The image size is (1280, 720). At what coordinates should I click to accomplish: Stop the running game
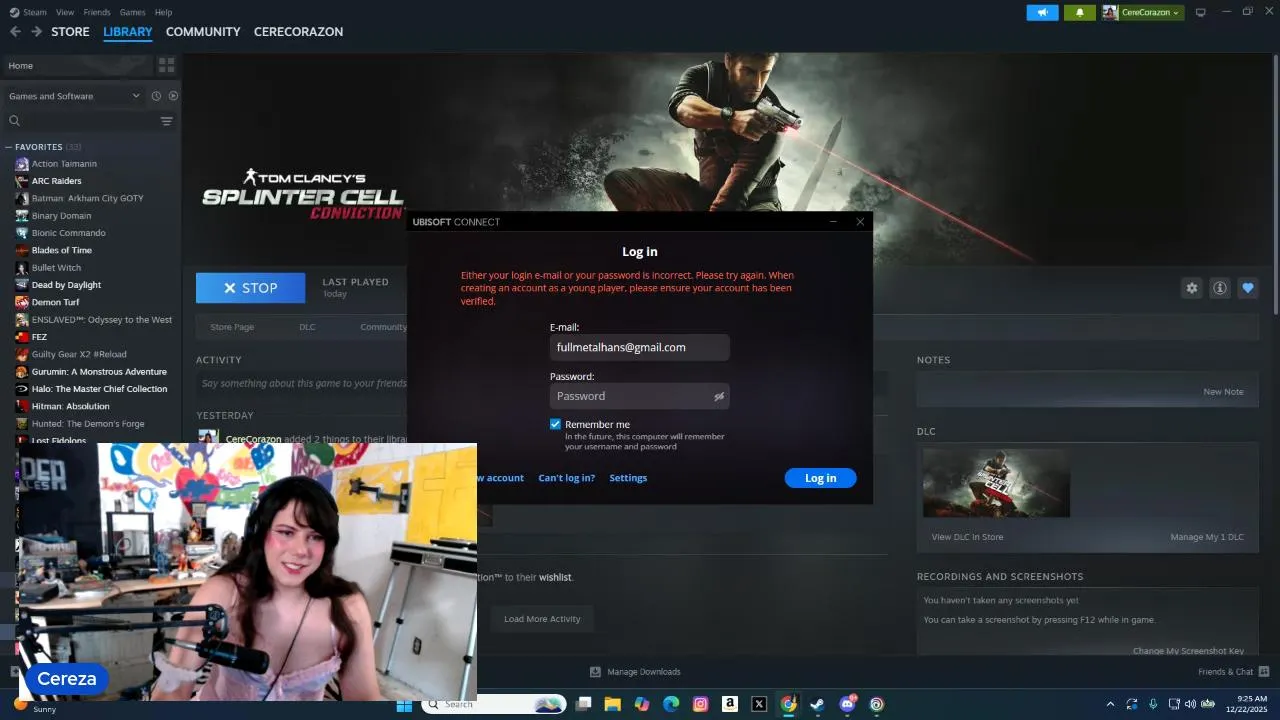coord(250,288)
